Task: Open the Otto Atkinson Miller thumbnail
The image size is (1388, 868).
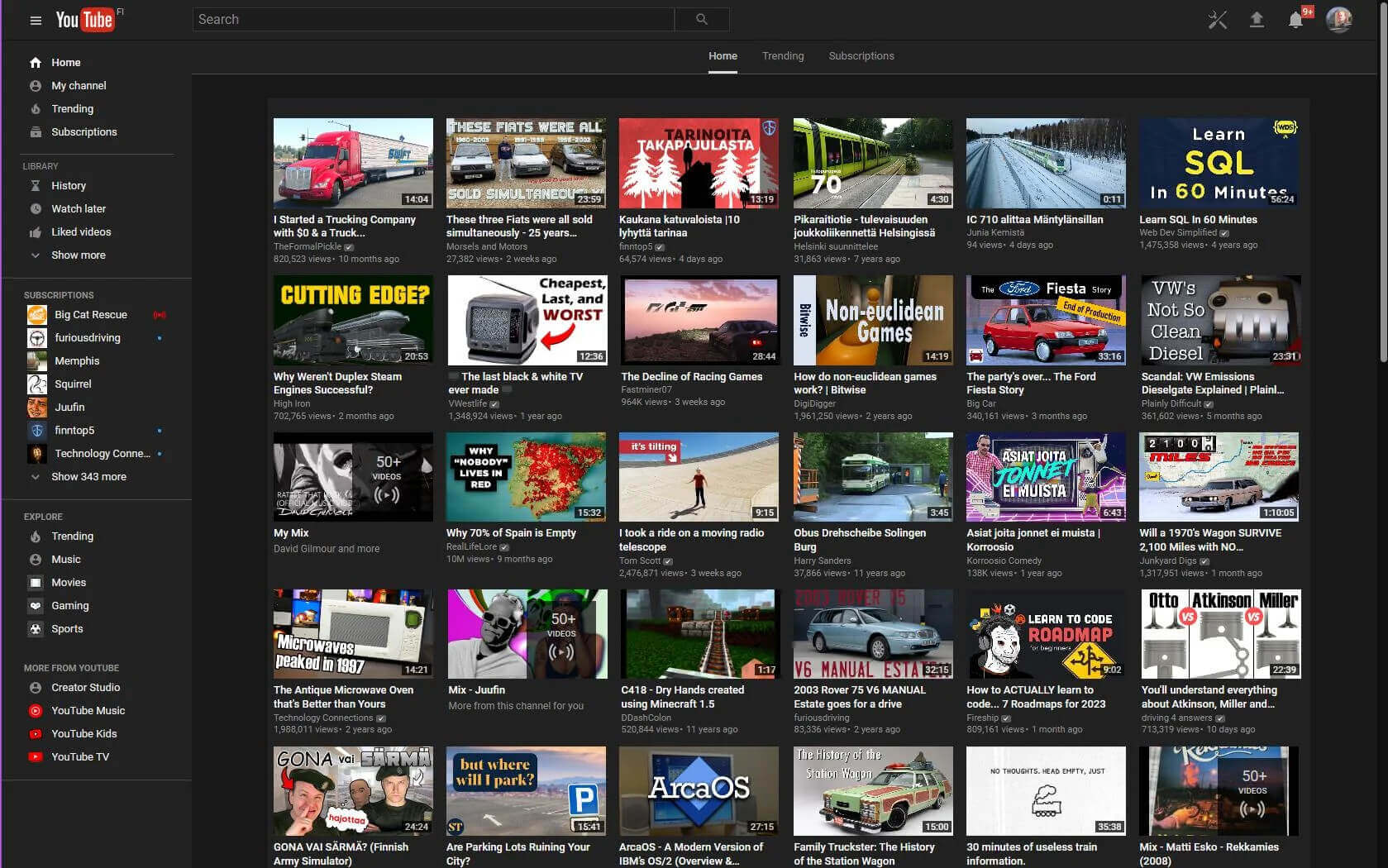Action: coord(1220,633)
